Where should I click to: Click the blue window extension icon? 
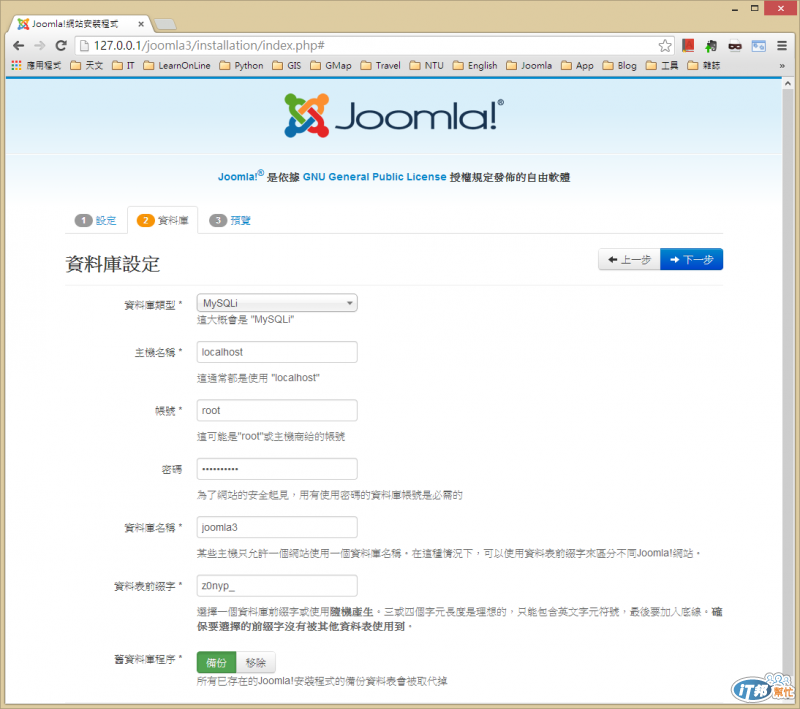759,46
